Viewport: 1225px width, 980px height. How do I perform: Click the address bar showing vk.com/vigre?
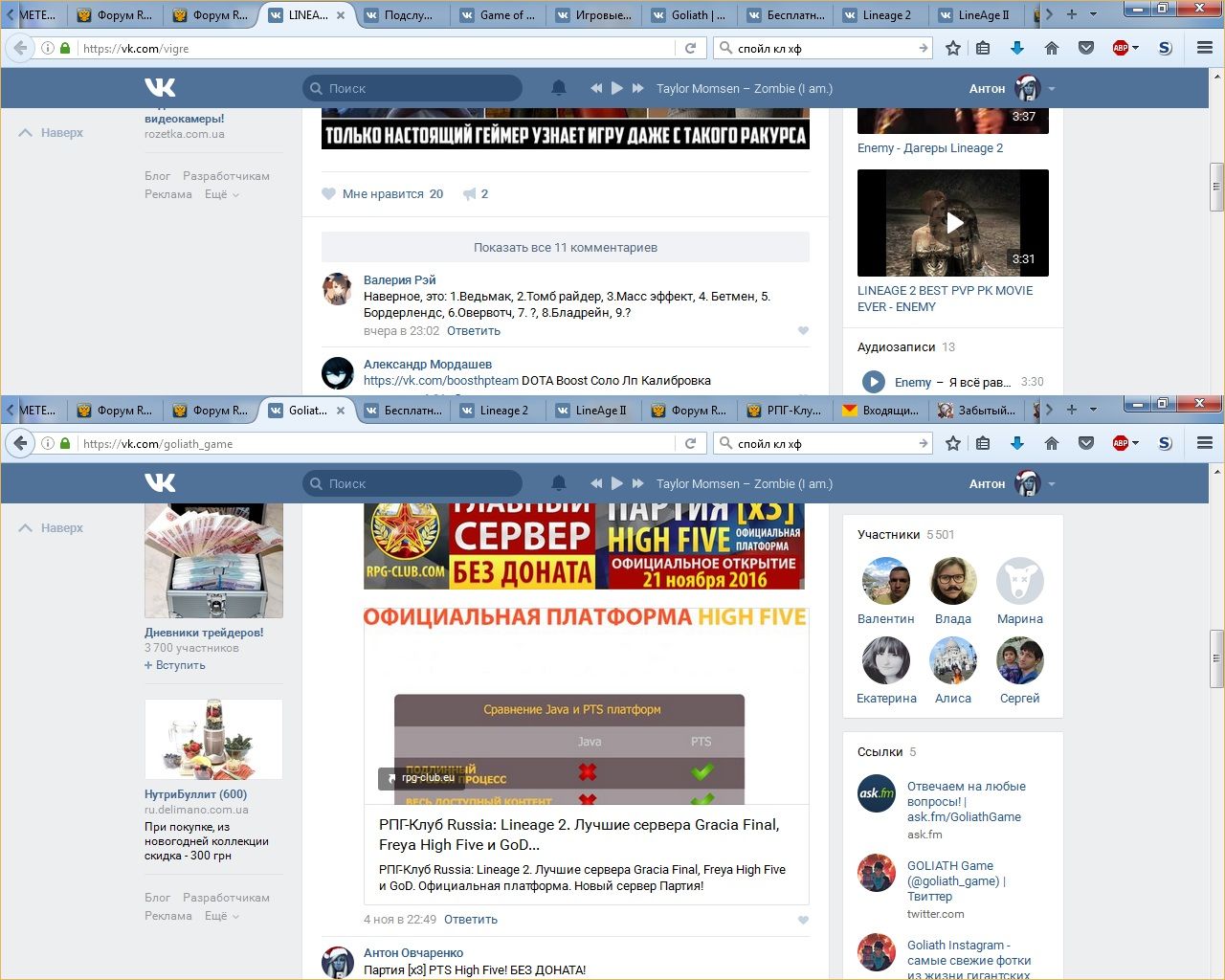pyautogui.click(x=378, y=48)
